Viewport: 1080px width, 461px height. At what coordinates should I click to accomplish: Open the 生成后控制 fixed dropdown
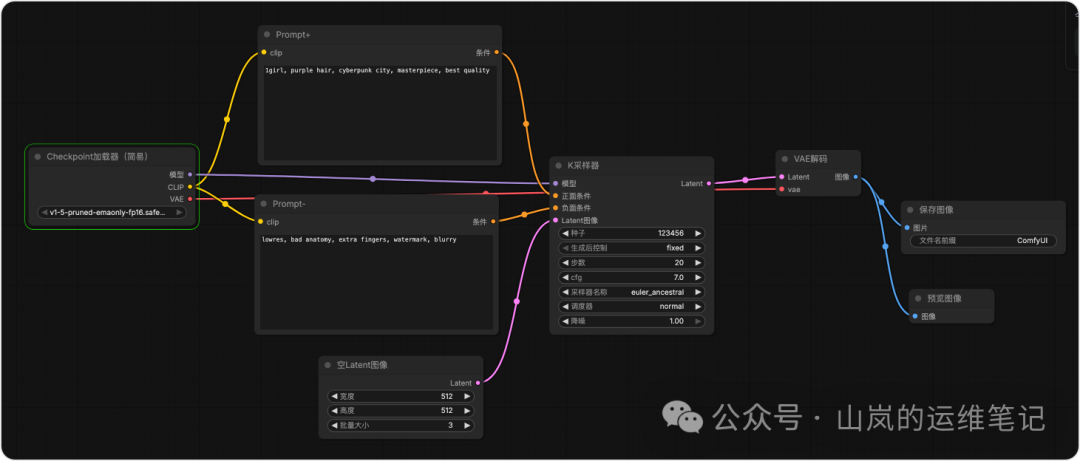click(632, 248)
